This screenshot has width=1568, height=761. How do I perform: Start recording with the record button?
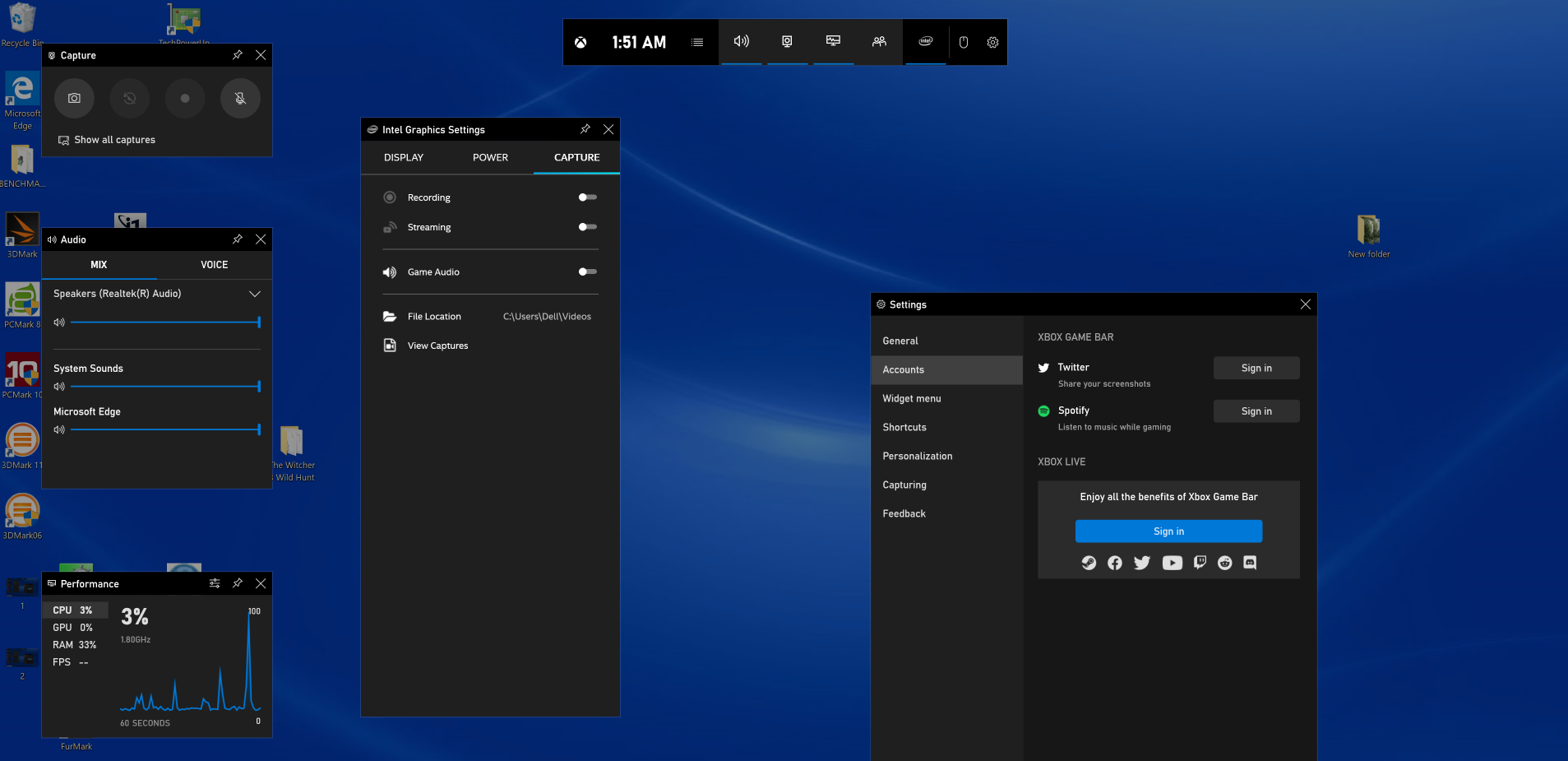pos(185,98)
